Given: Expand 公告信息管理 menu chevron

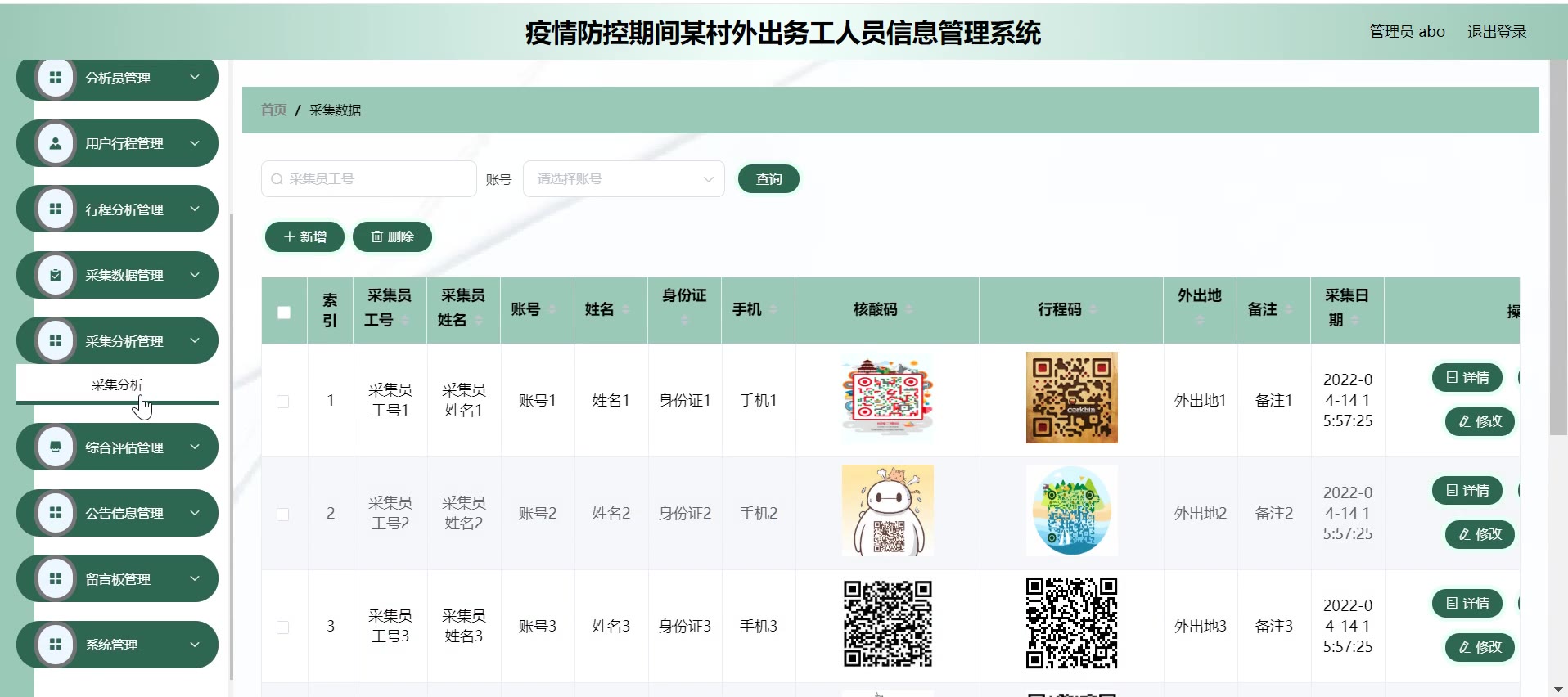Looking at the screenshot, I should [x=195, y=512].
